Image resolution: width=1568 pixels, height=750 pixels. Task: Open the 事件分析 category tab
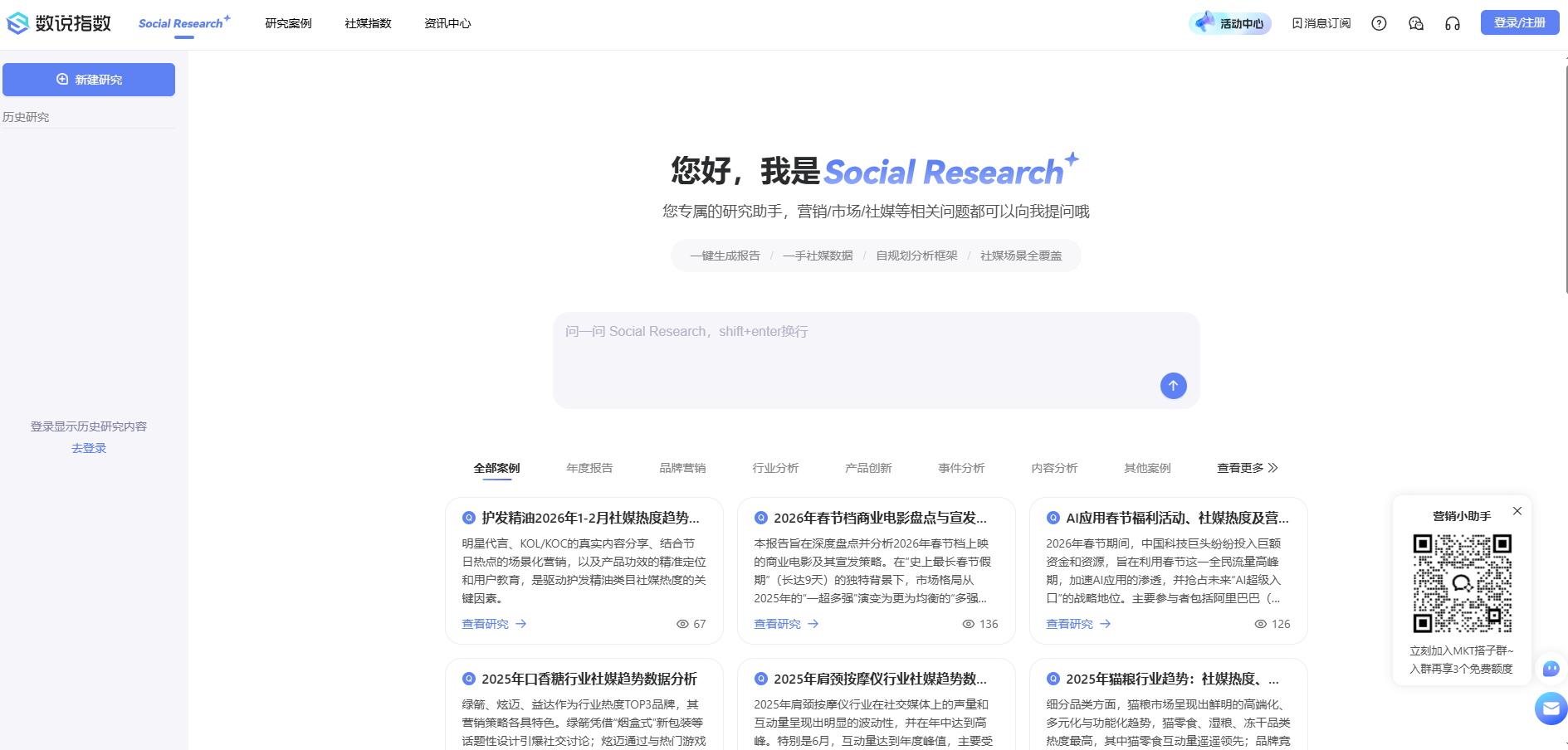click(960, 468)
